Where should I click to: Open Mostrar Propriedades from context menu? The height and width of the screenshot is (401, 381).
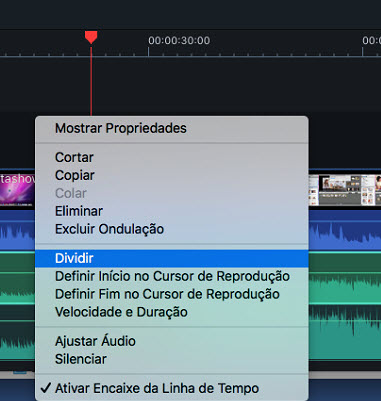coord(172,128)
